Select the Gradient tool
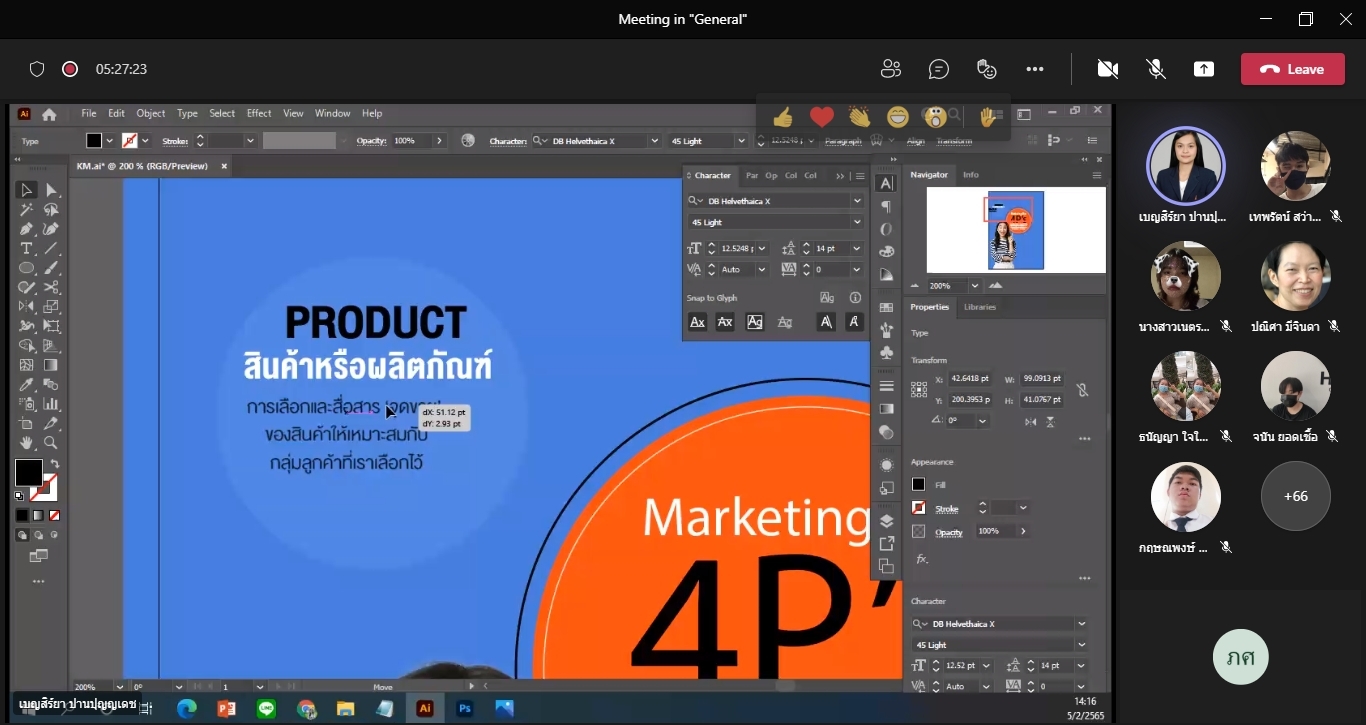 [51, 365]
